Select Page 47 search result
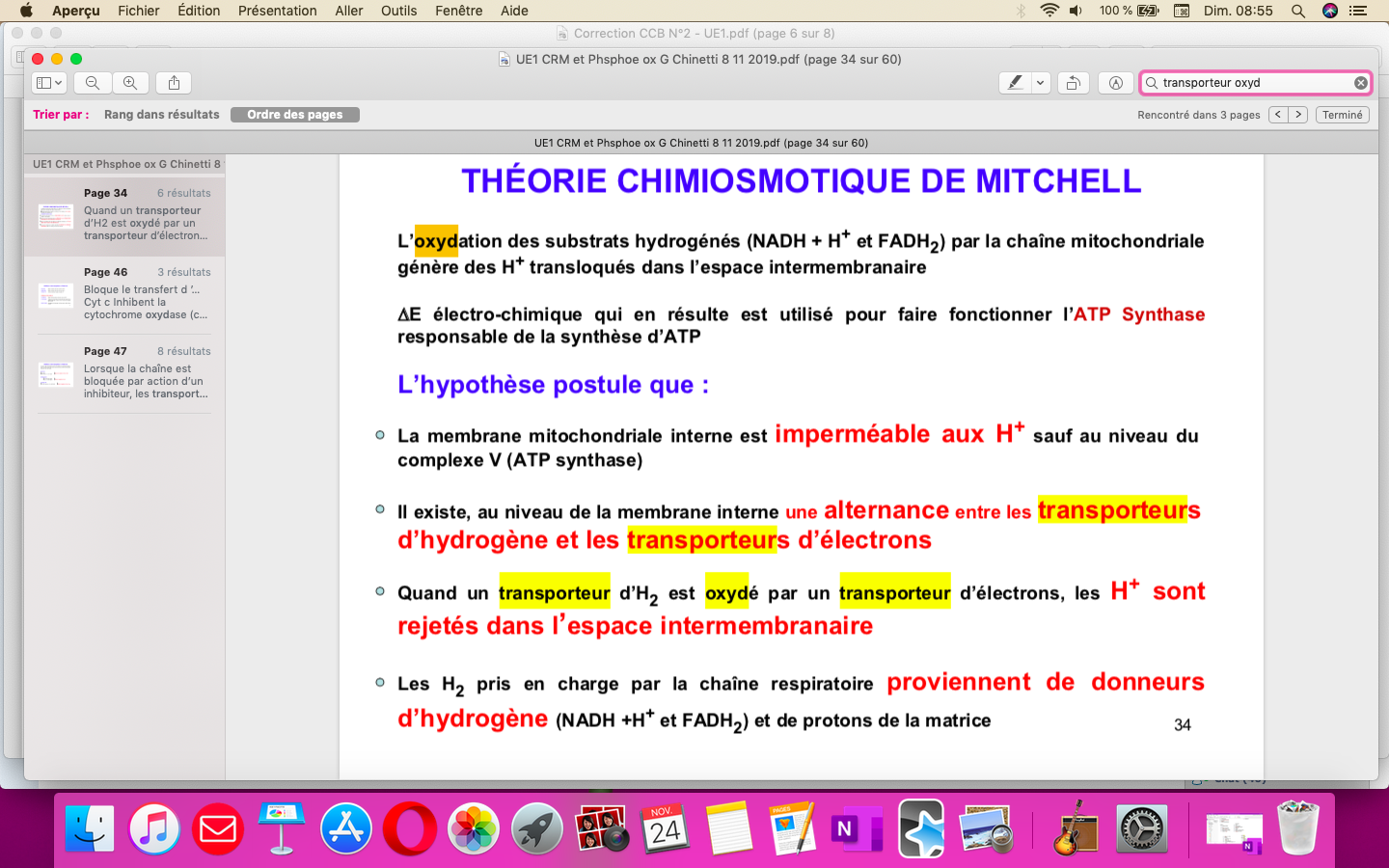Image resolution: width=1389 pixels, height=868 pixels. 124,373
